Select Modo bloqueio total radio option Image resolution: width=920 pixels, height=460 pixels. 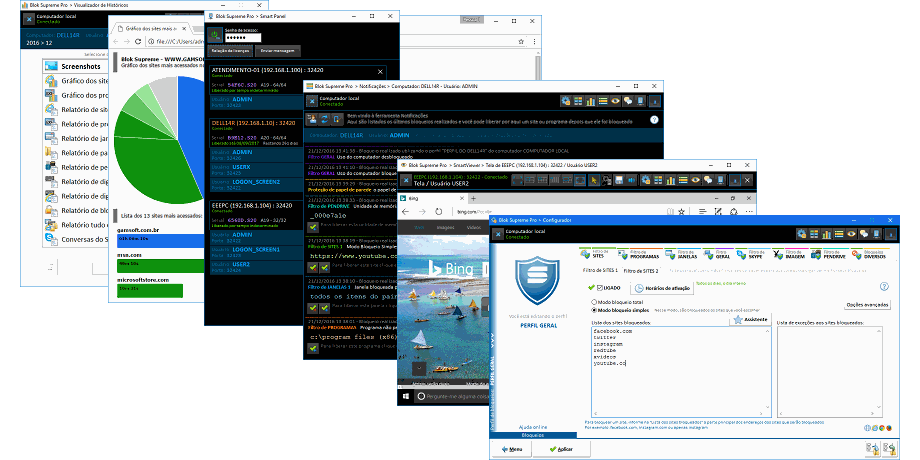pos(594,302)
